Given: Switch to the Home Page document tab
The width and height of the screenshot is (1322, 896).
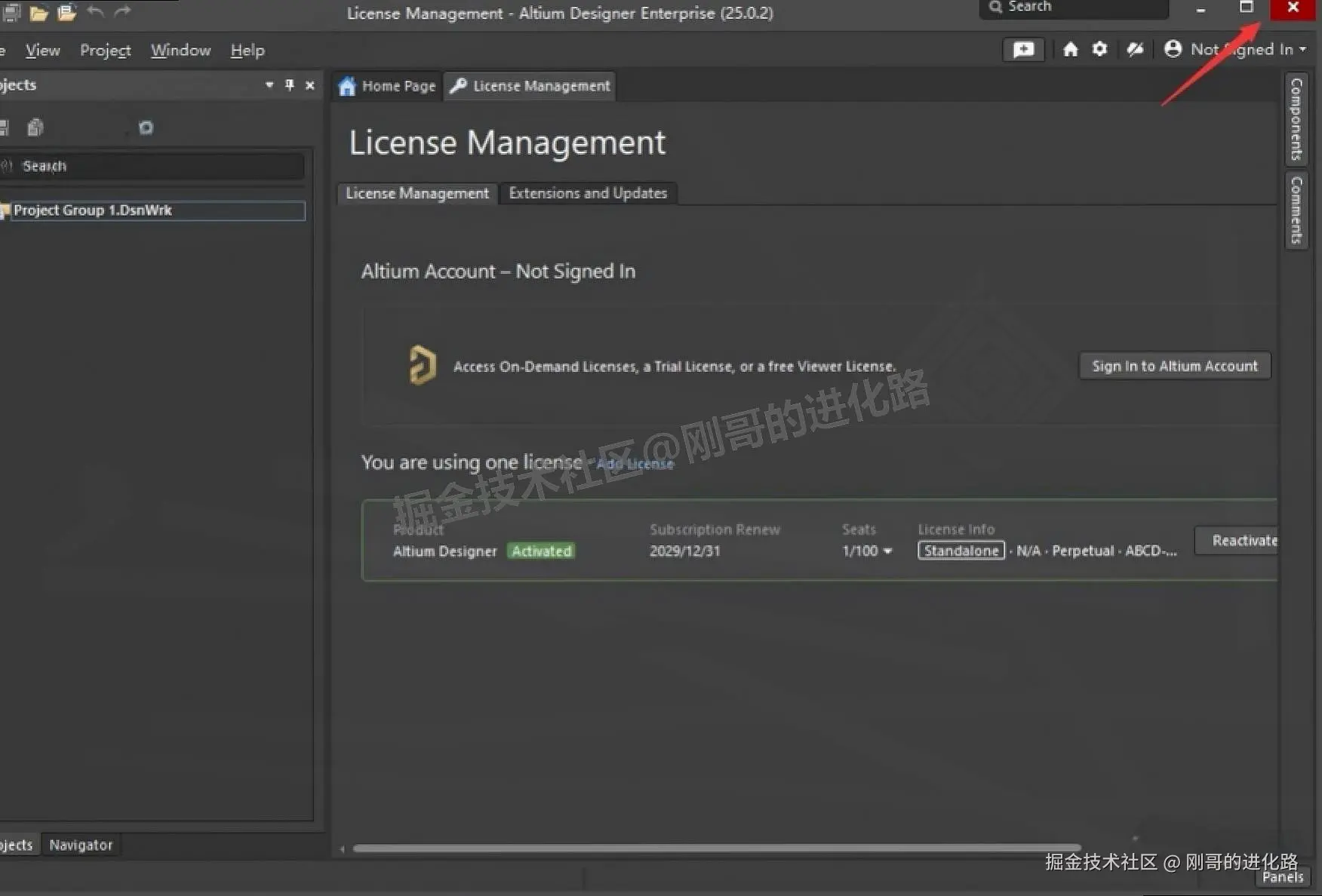Looking at the screenshot, I should (387, 86).
